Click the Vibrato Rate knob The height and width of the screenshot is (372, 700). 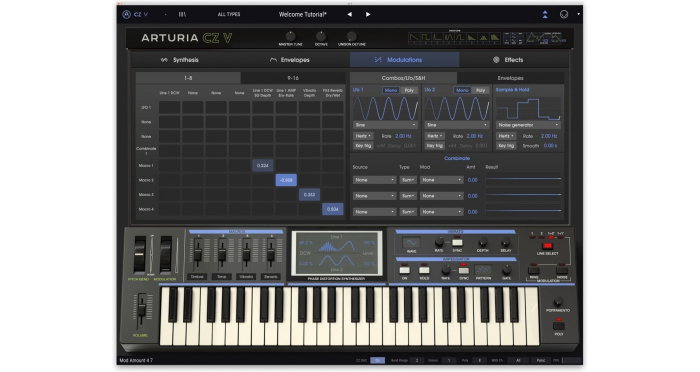tap(439, 242)
